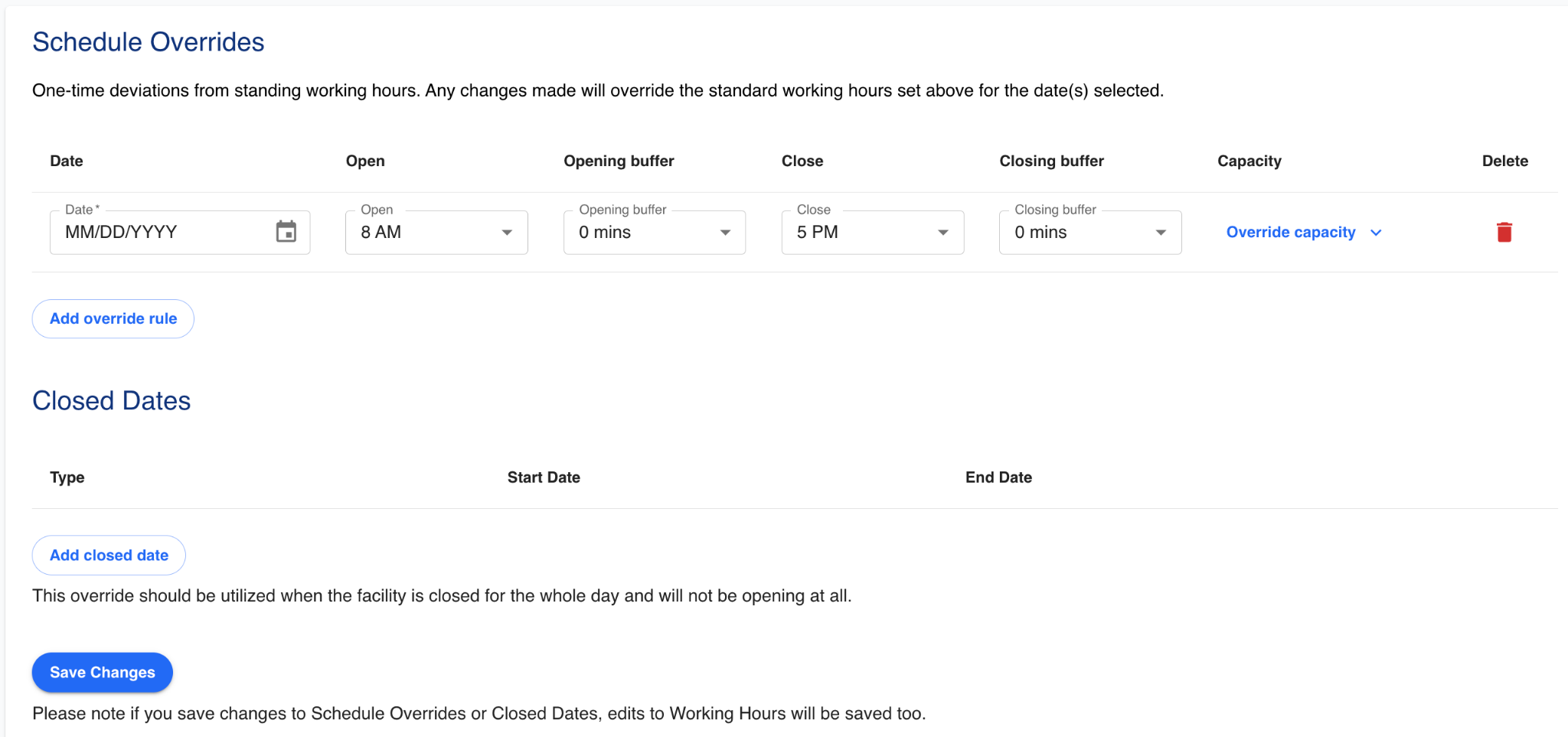Click the Closing buffer dropdown arrow
The height and width of the screenshot is (737, 1568).
point(1161,233)
